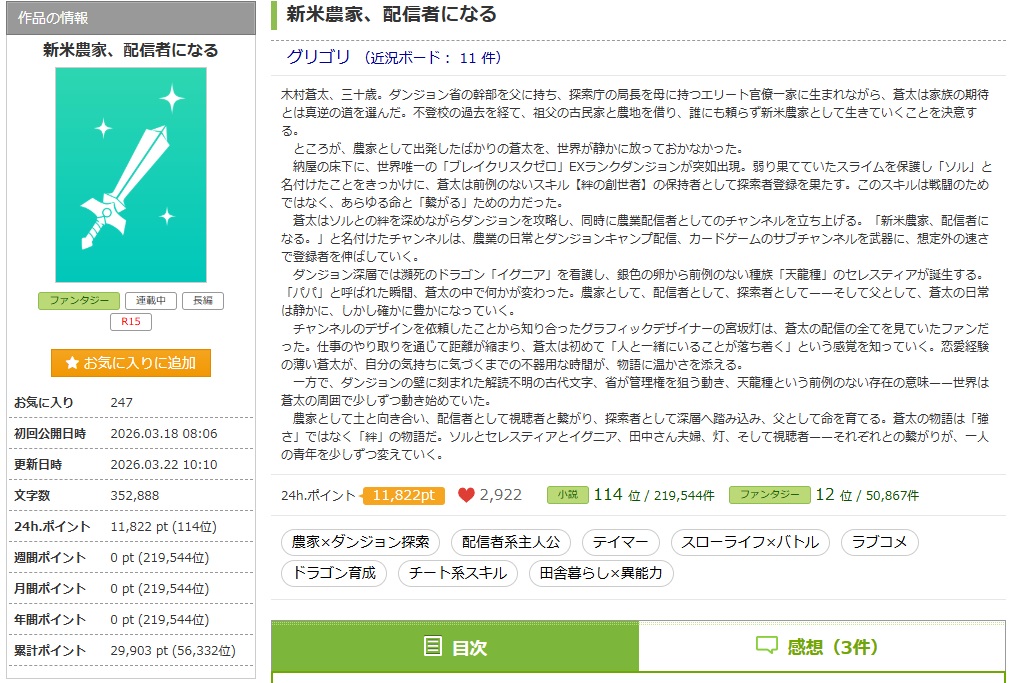Click the R15 rating badge
Screen dimensions: 1011x683
(x=131, y=322)
